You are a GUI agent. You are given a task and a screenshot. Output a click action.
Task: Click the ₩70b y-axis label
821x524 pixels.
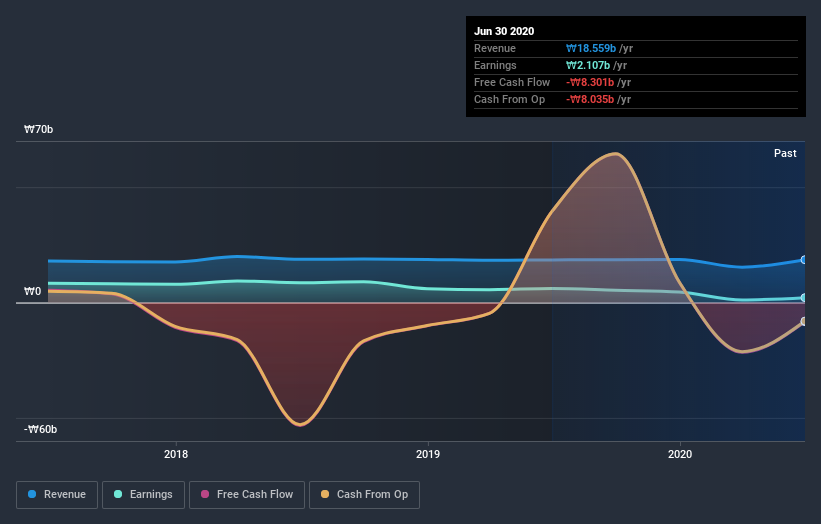pyautogui.click(x=38, y=129)
